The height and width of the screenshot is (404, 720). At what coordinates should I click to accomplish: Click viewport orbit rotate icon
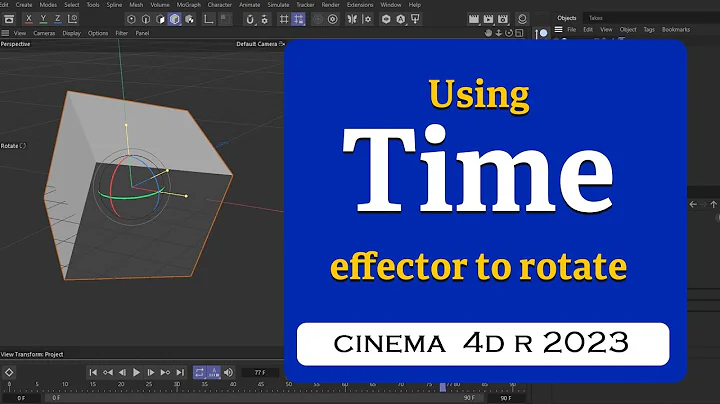click(509, 33)
